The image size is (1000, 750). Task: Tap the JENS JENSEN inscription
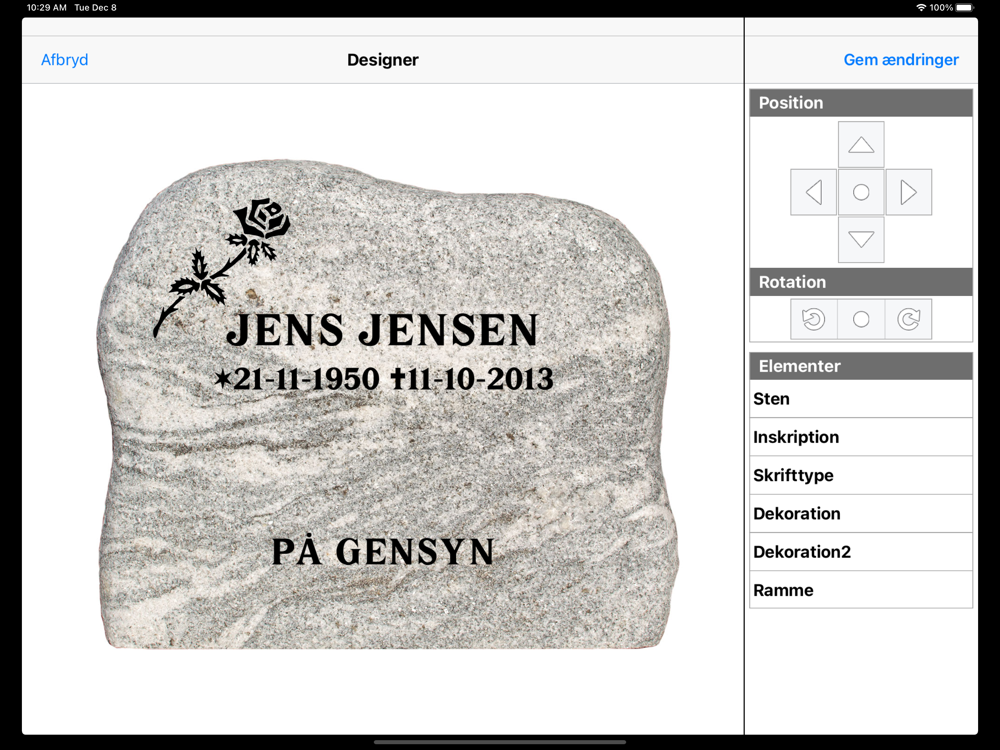click(383, 330)
